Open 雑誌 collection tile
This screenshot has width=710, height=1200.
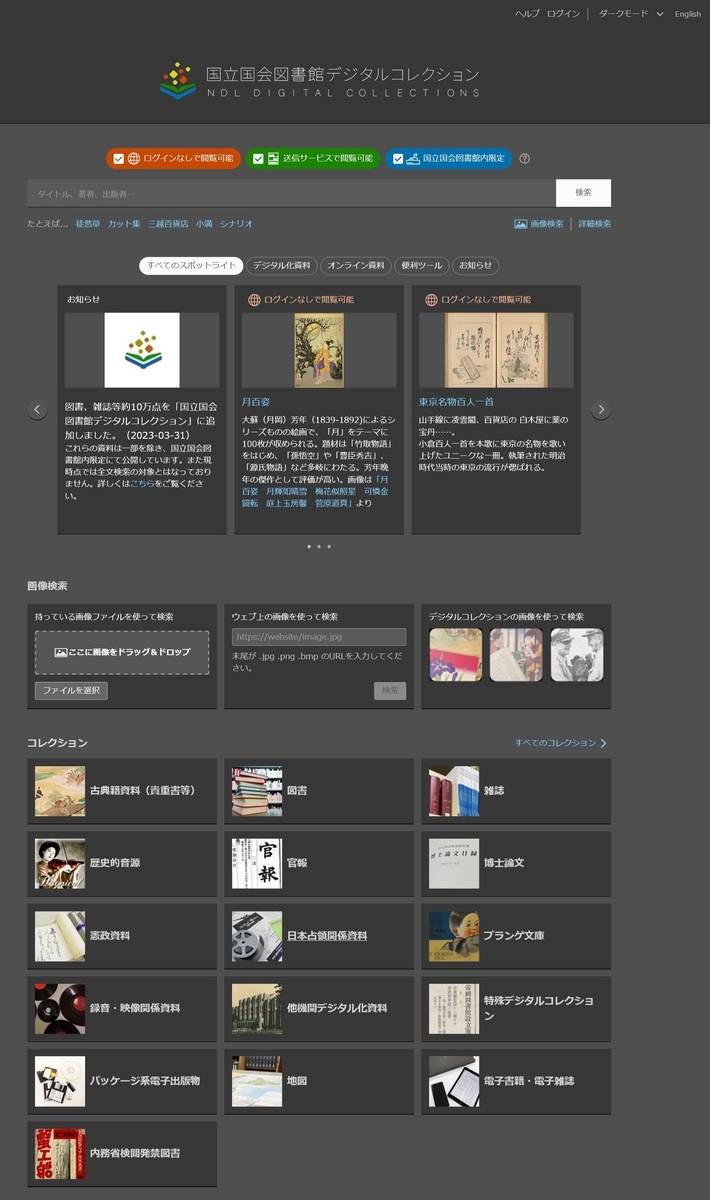[515, 791]
